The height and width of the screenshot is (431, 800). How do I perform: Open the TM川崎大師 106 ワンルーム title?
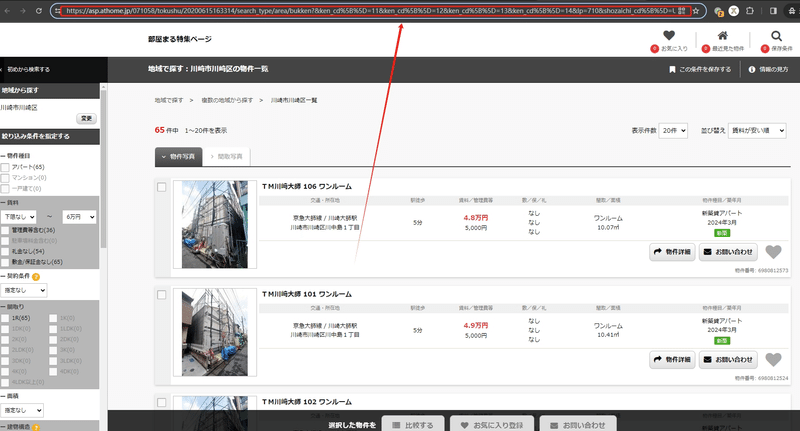[307, 187]
